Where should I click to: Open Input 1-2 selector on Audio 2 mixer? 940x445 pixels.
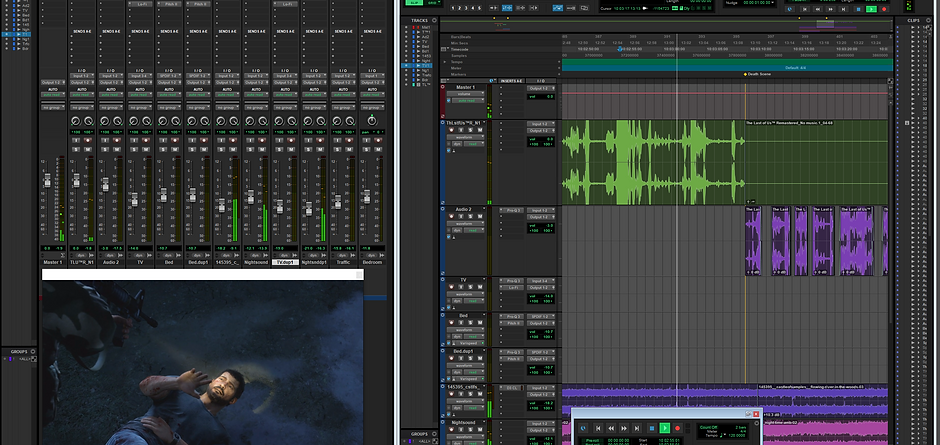[111, 76]
